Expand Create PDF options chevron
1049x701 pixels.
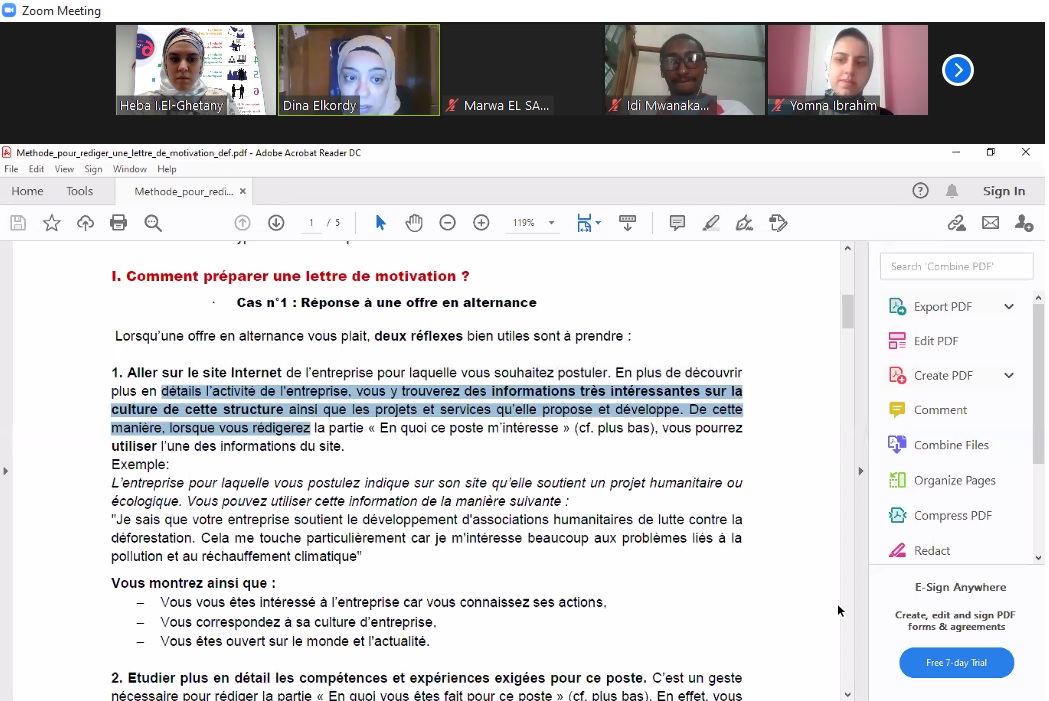pos(1008,376)
